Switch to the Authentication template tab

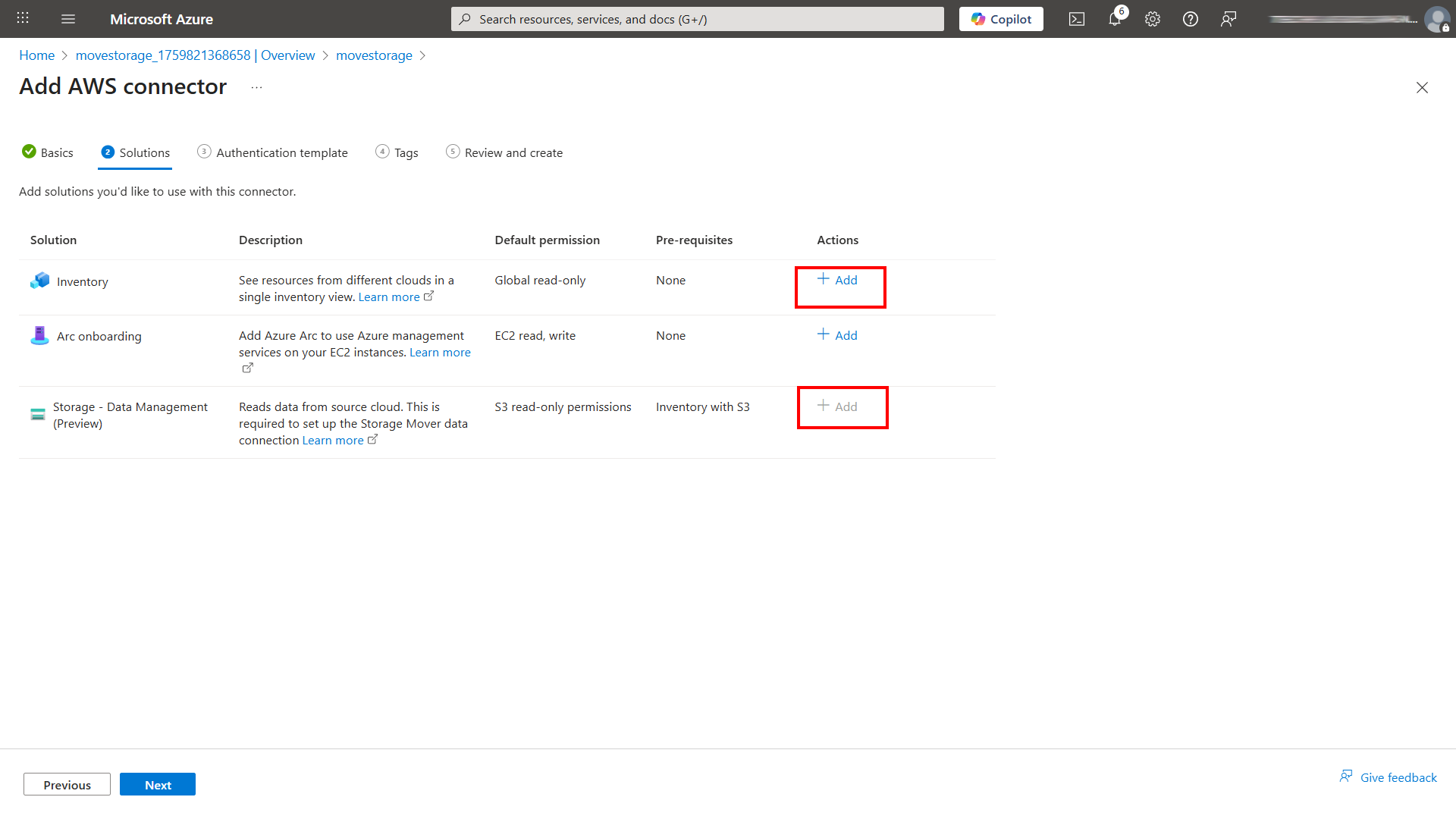pyautogui.click(x=281, y=152)
